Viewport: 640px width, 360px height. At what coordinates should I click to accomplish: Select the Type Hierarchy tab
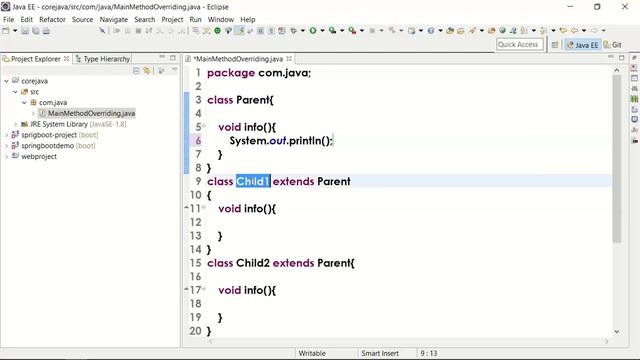click(103, 59)
